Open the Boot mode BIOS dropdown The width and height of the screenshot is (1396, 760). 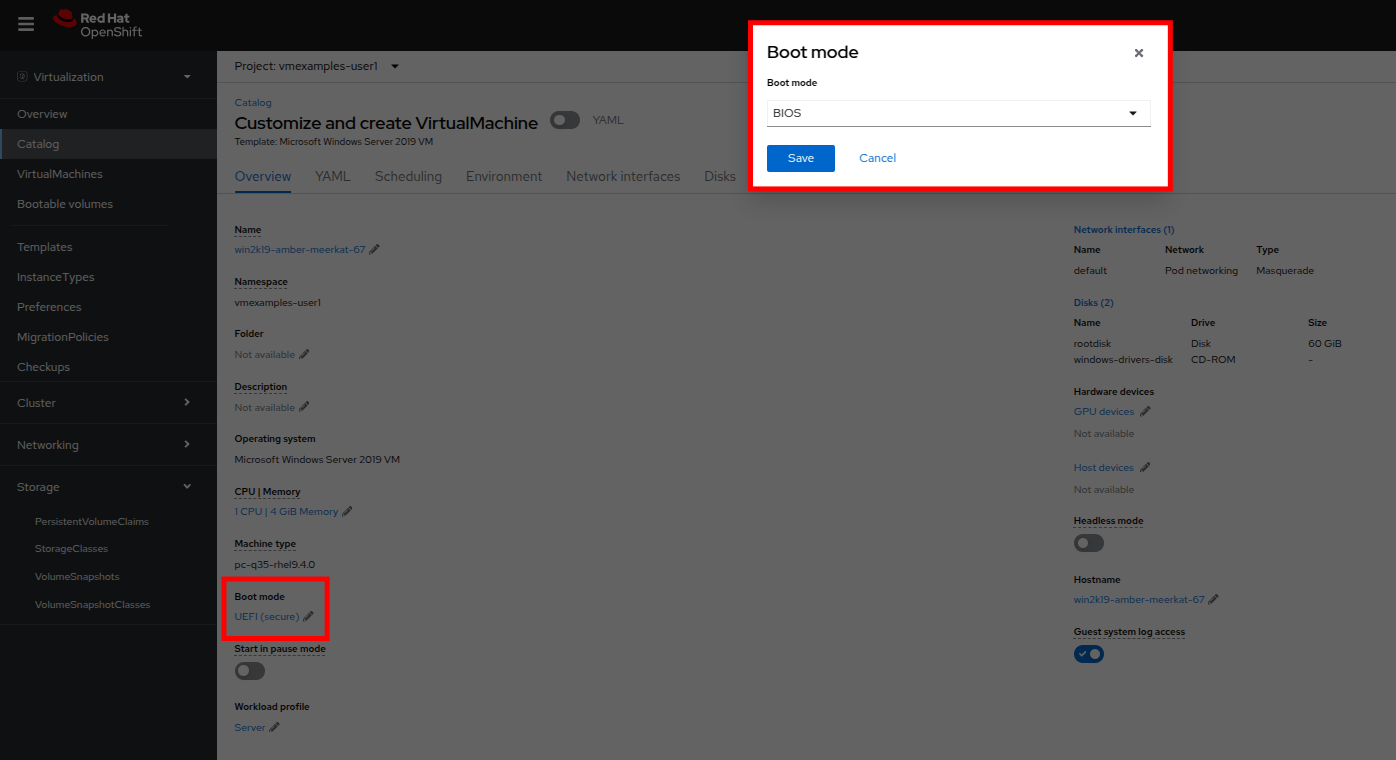click(x=958, y=113)
